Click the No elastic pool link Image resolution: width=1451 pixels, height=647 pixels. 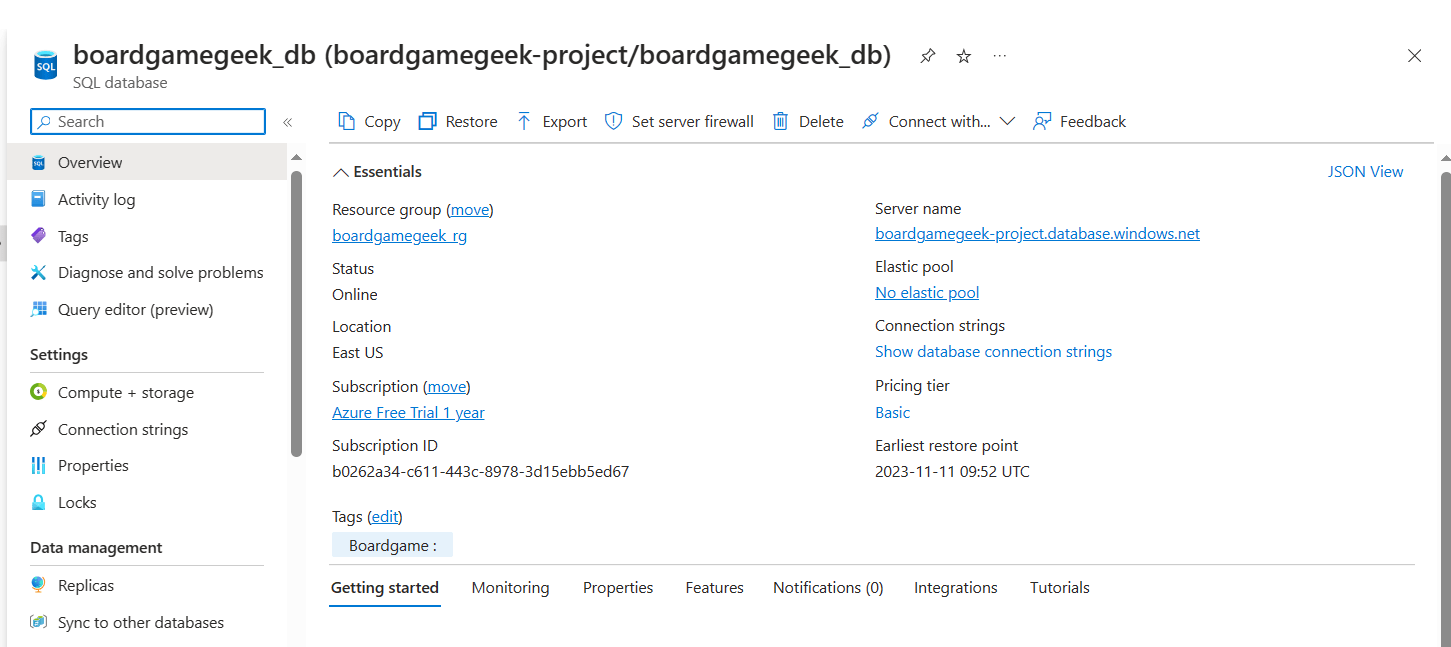pos(927,293)
